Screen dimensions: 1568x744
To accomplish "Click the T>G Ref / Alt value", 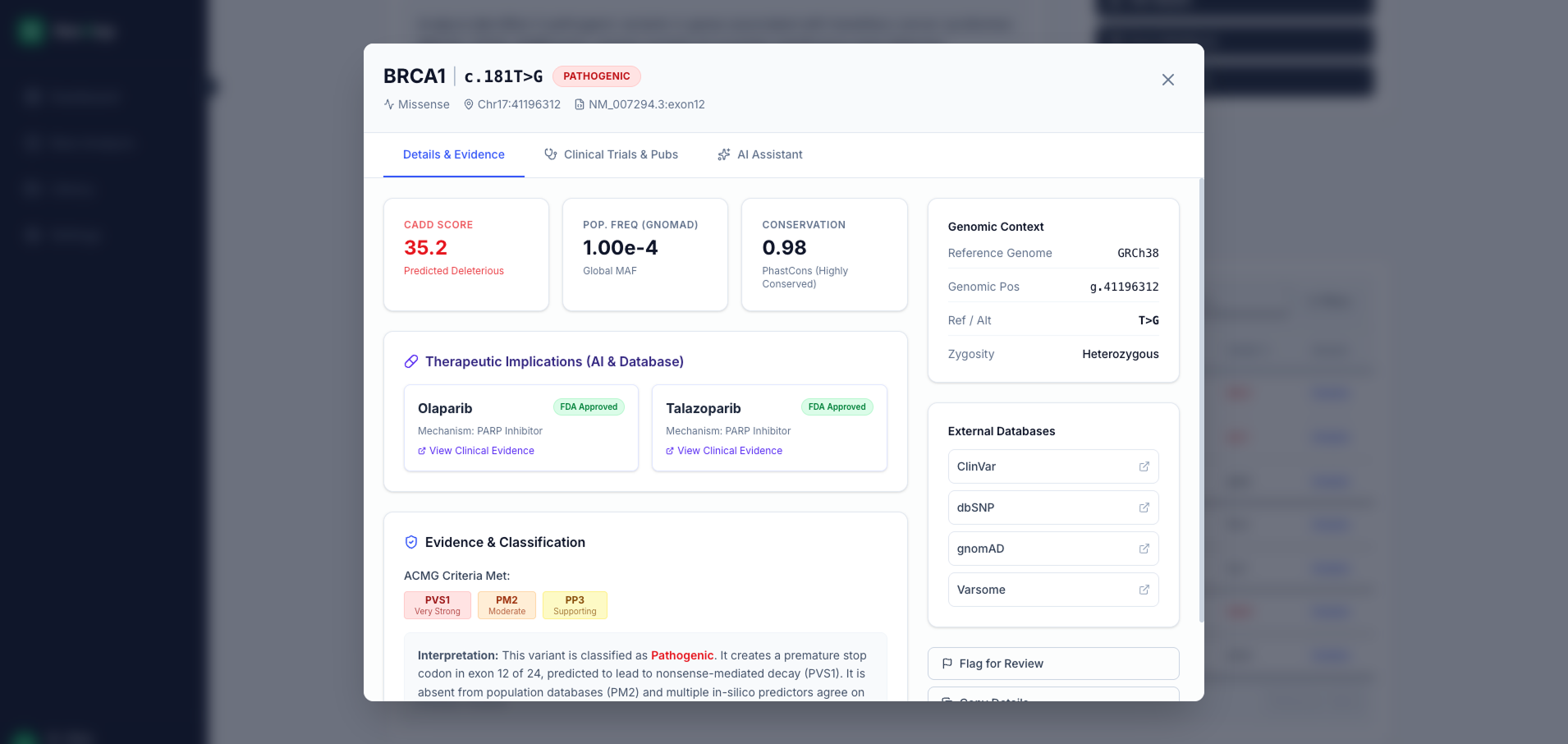I will pos(1148,320).
